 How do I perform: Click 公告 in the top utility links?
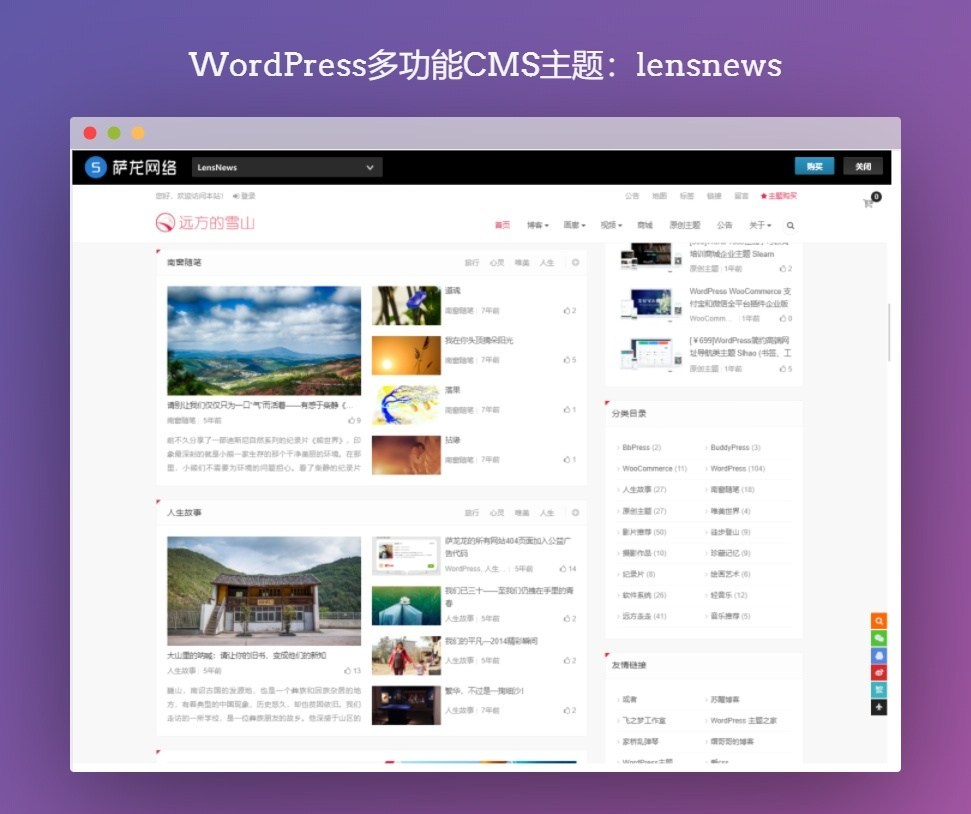pos(632,196)
